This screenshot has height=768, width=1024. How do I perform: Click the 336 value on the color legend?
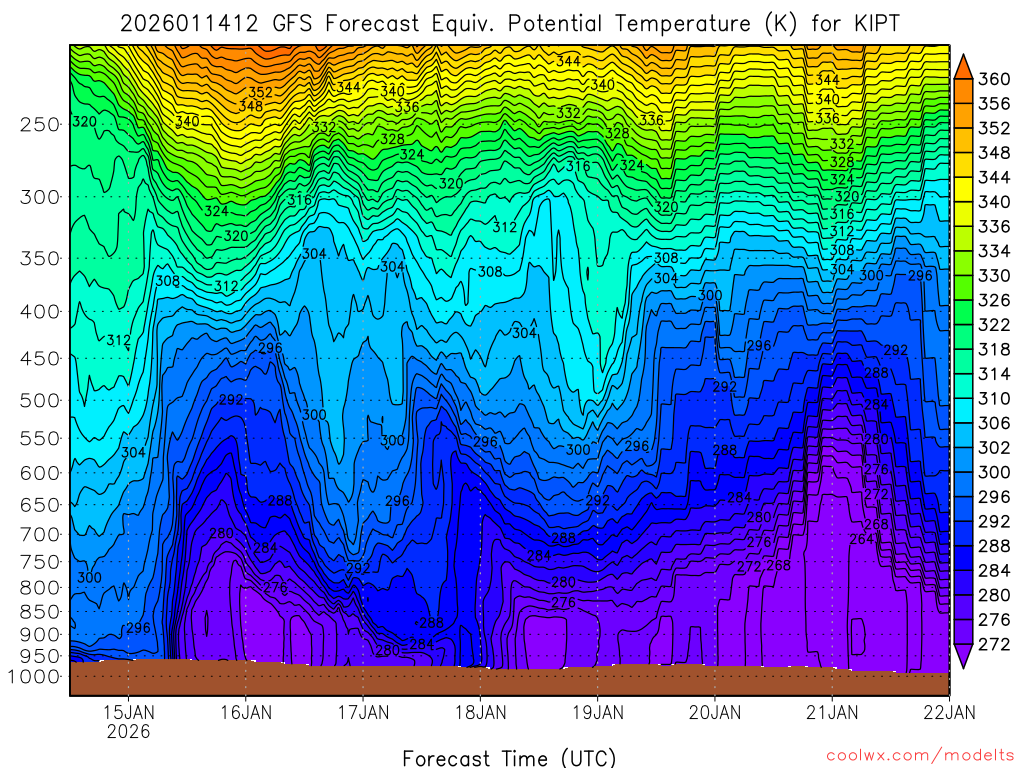click(x=994, y=227)
